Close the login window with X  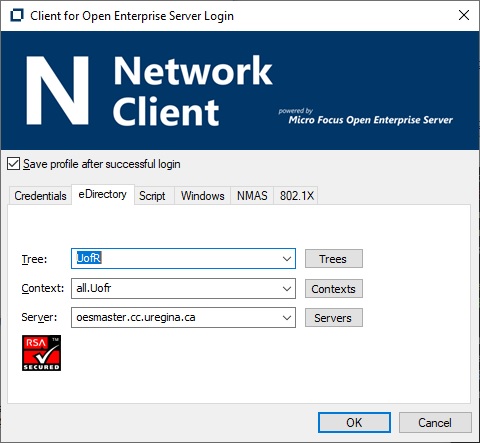[464, 15]
